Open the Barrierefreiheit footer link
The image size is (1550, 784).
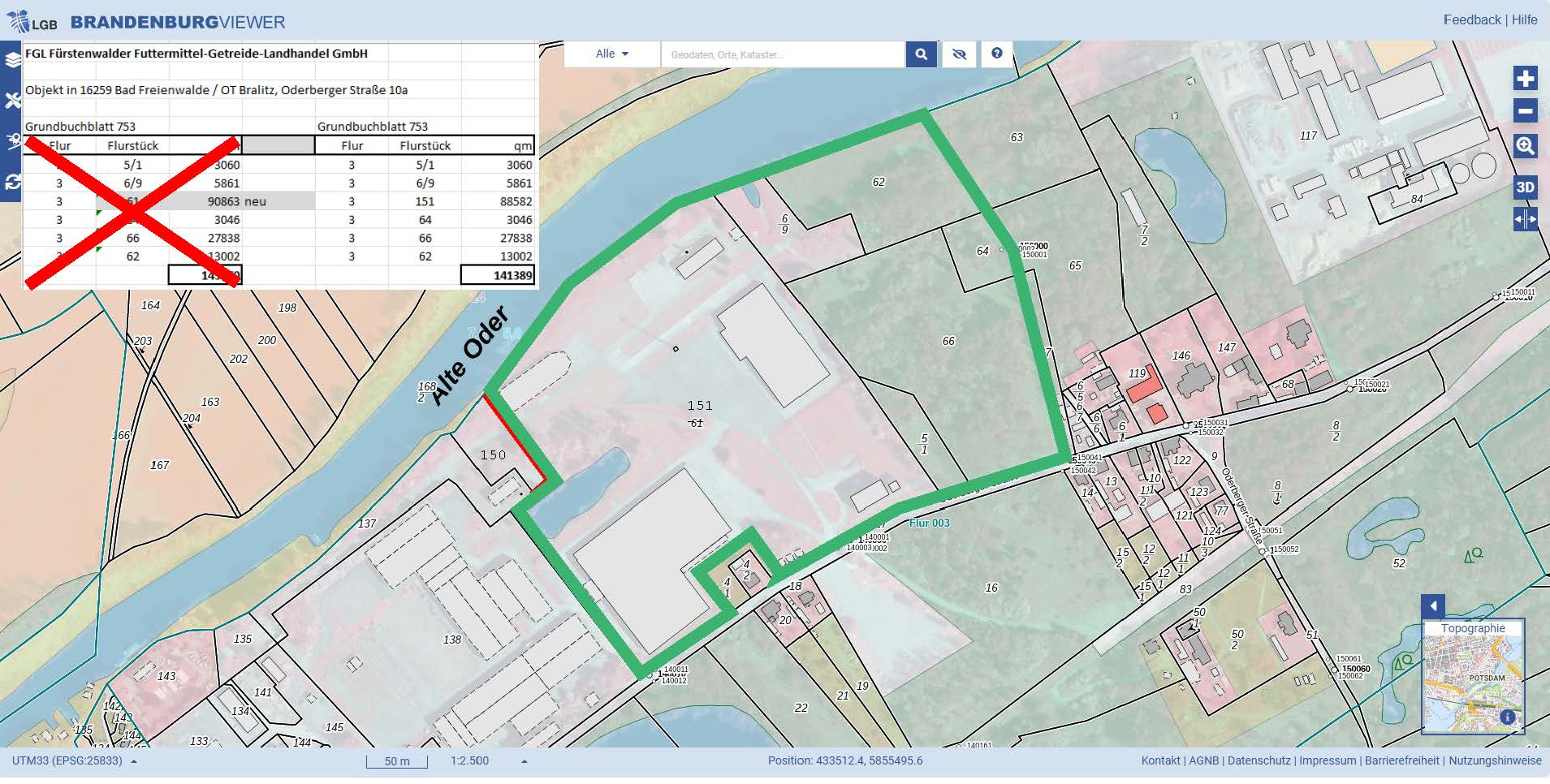1402,761
